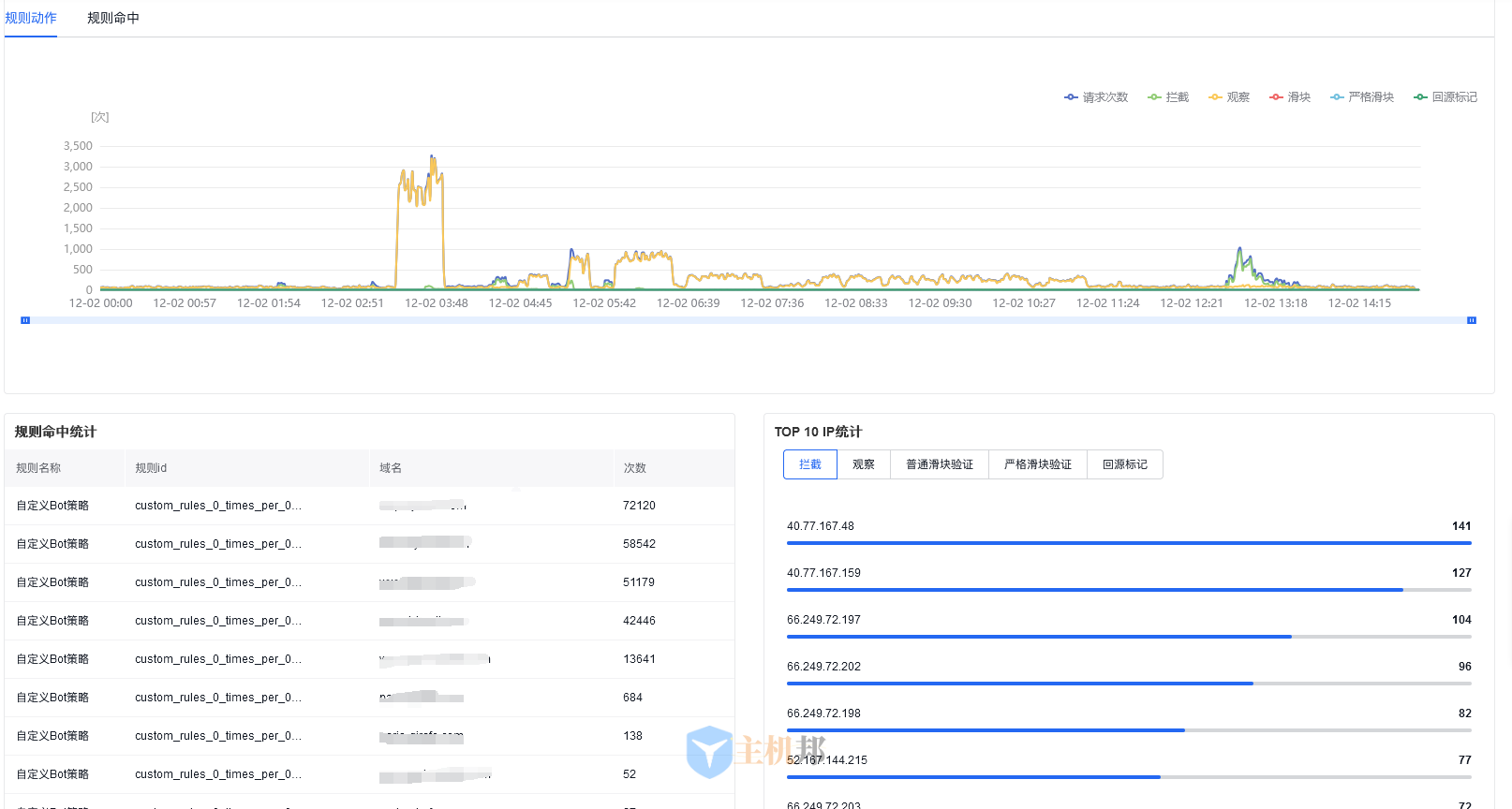1512x809 pixels.
Task: Select the 回源标记 tab in TOP 10 IP
Action: (x=1125, y=464)
